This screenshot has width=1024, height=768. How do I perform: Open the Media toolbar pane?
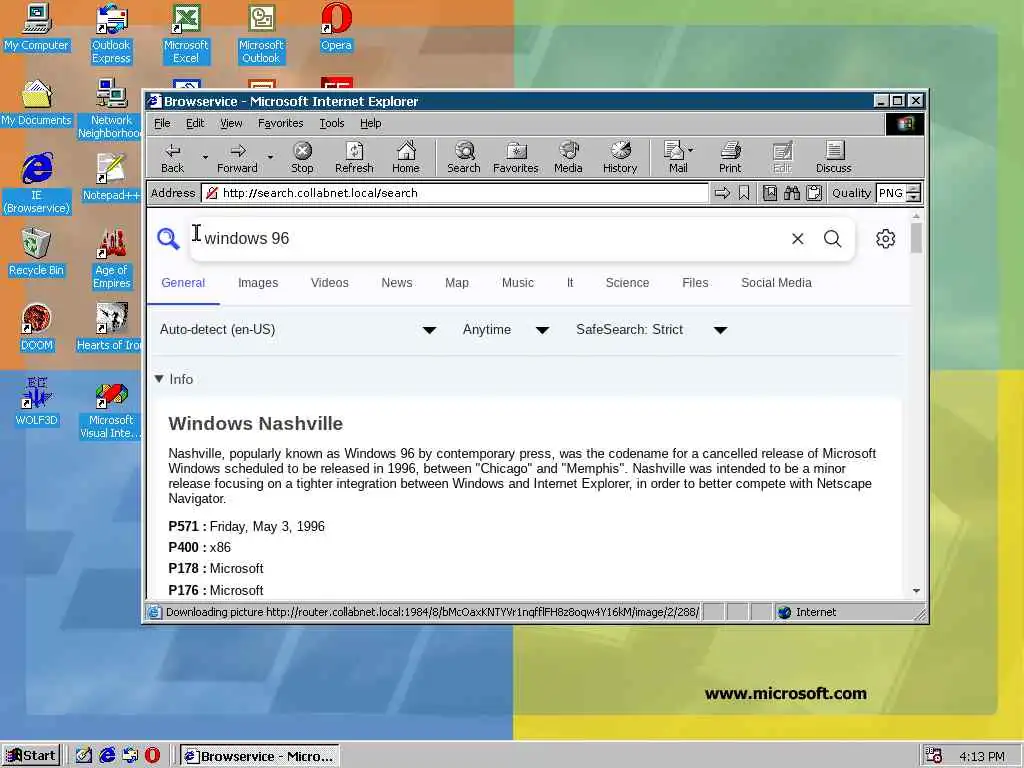tap(568, 158)
